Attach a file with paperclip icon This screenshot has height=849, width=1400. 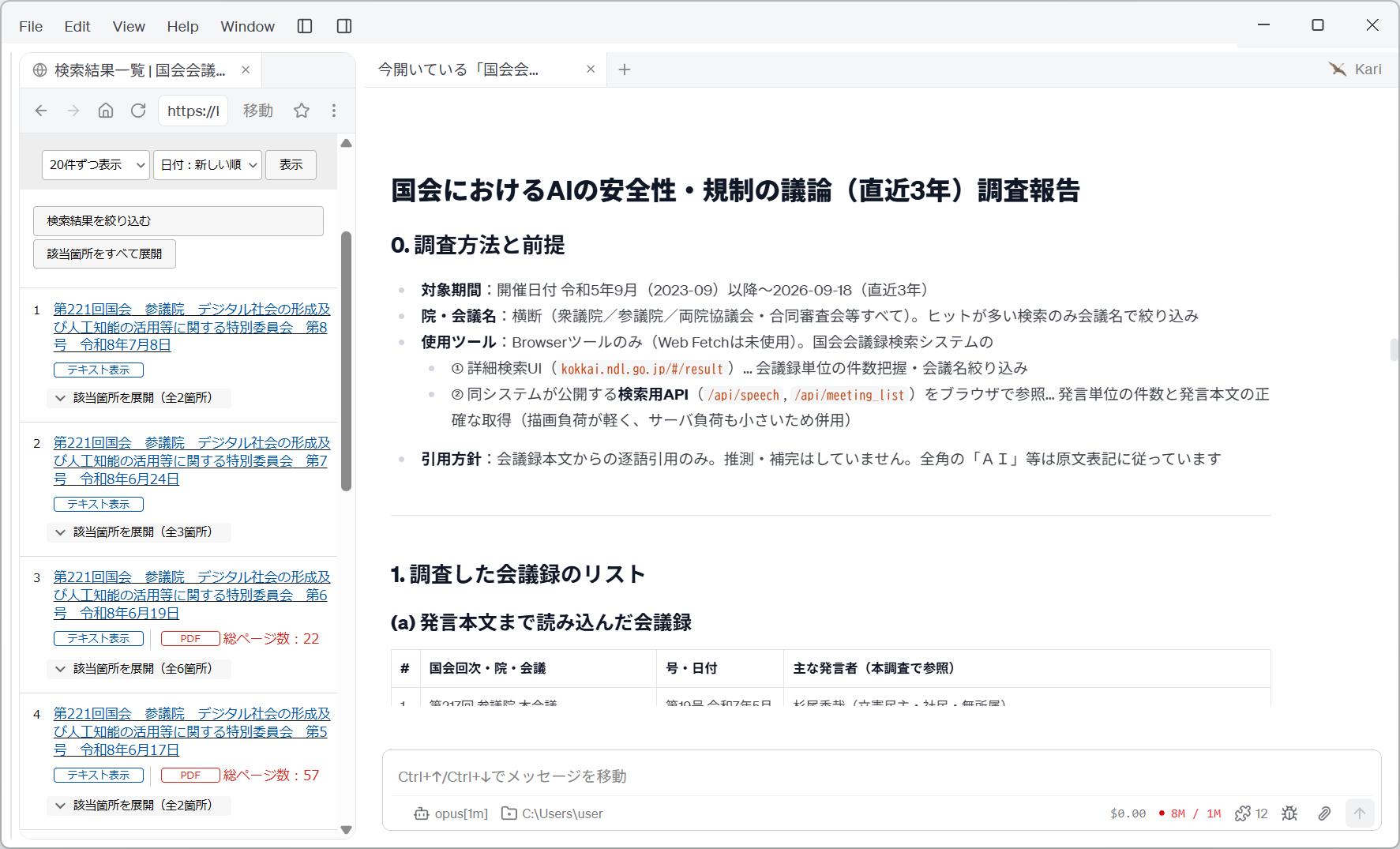(x=1324, y=813)
